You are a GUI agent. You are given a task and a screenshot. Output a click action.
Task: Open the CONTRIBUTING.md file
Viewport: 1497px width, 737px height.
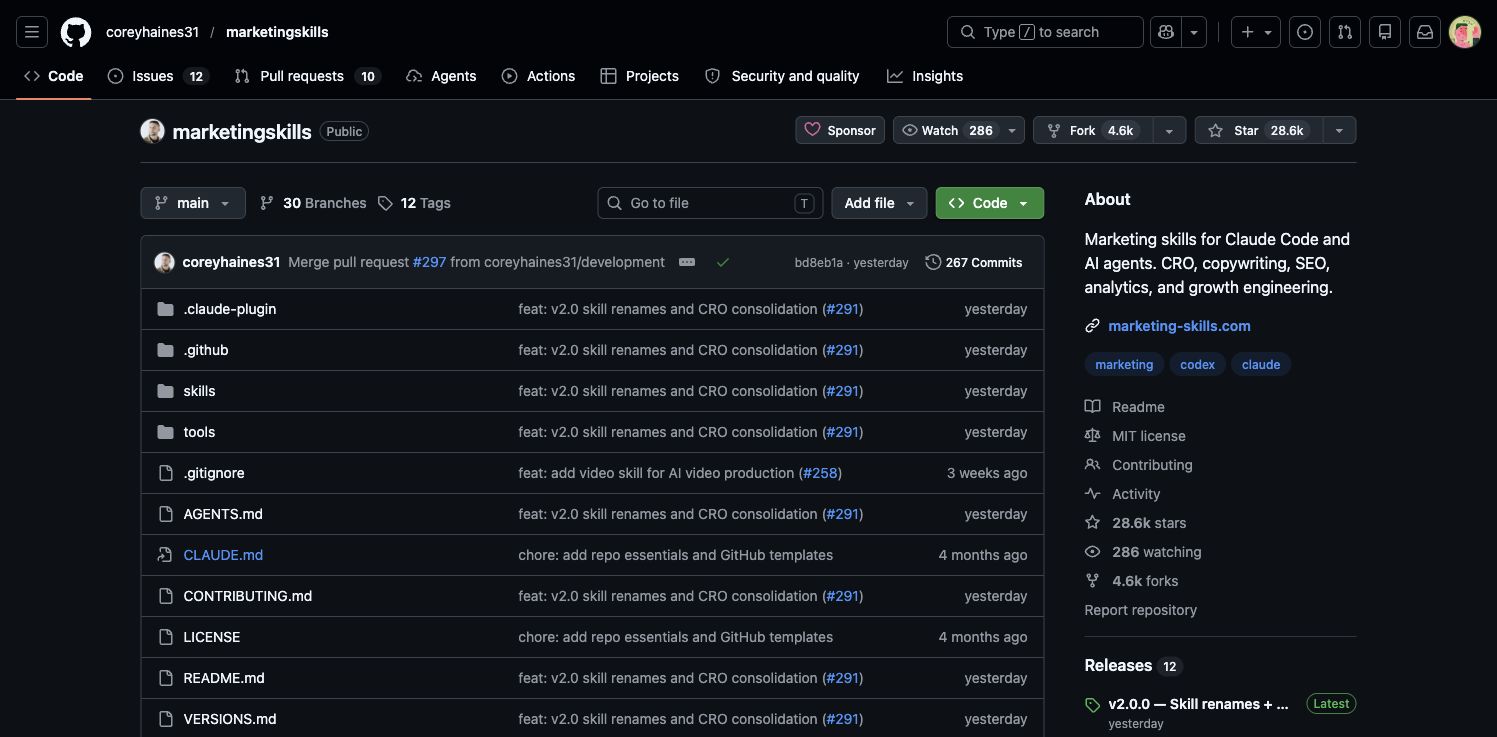(x=248, y=596)
